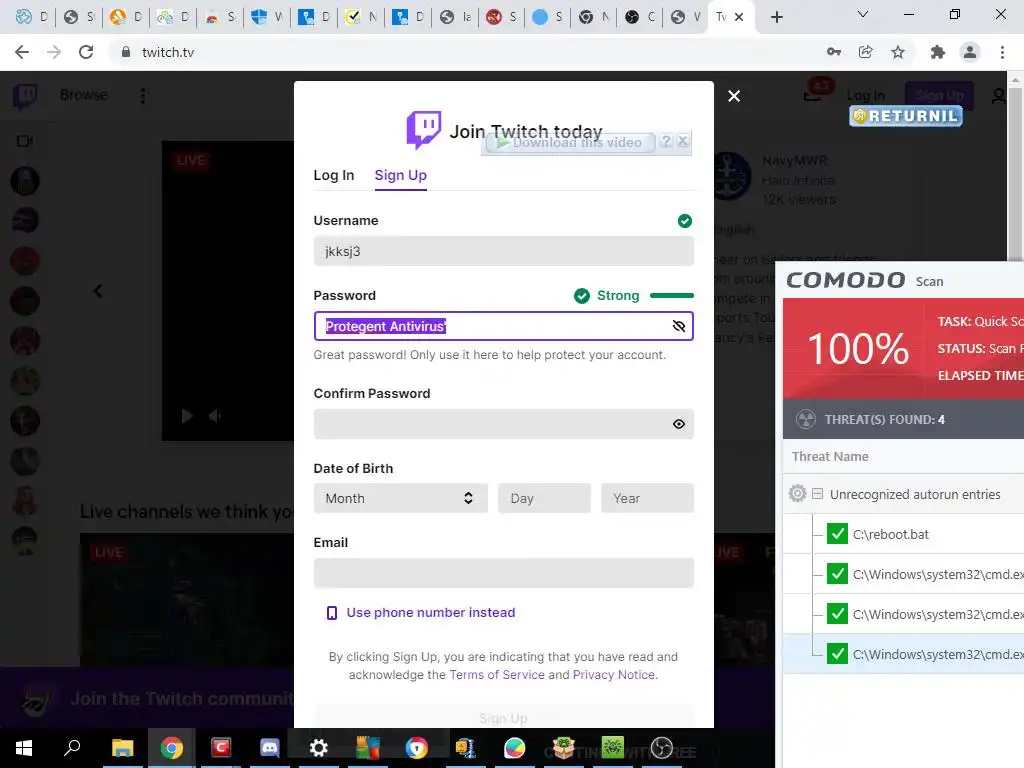
Task: Open help on download video bar
Action: click(666, 141)
